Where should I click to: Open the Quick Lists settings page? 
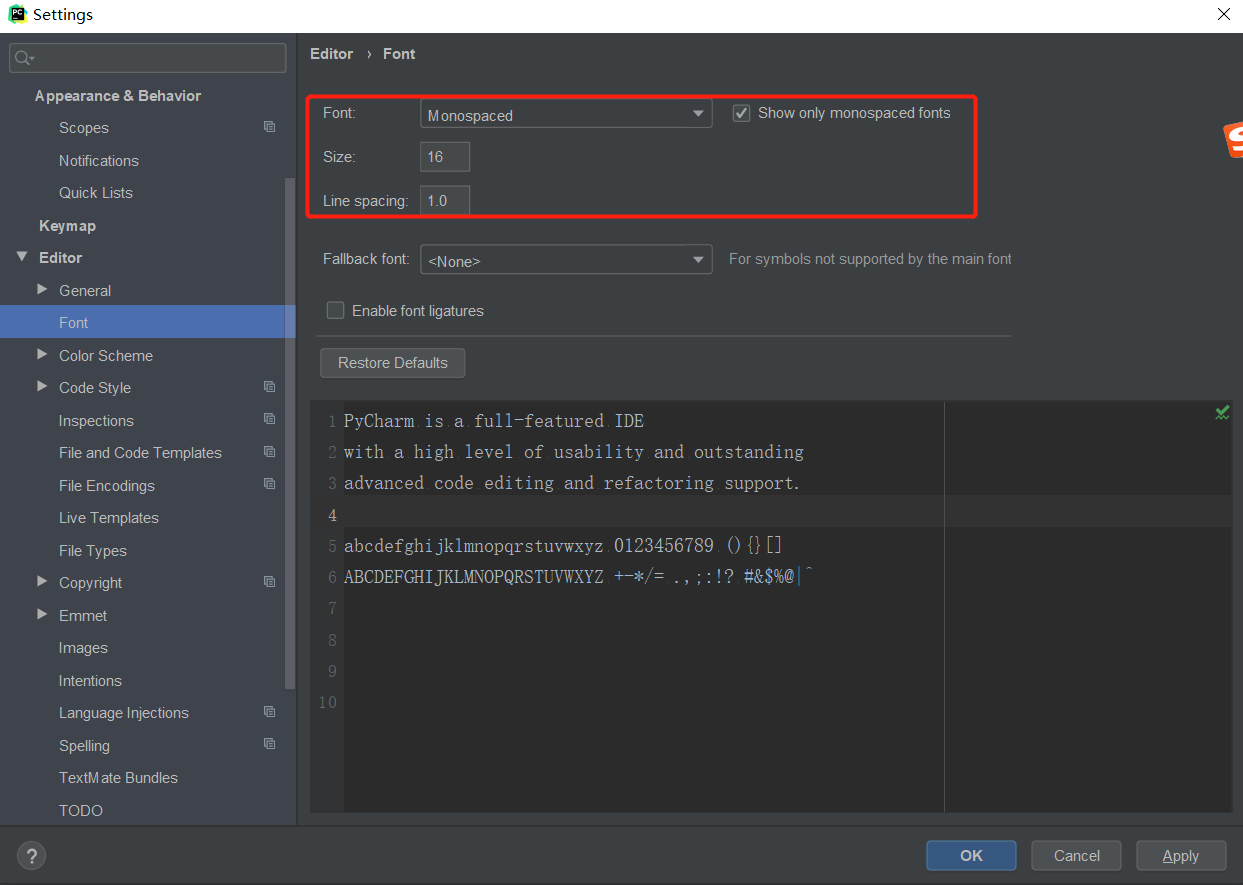click(96, 193)
